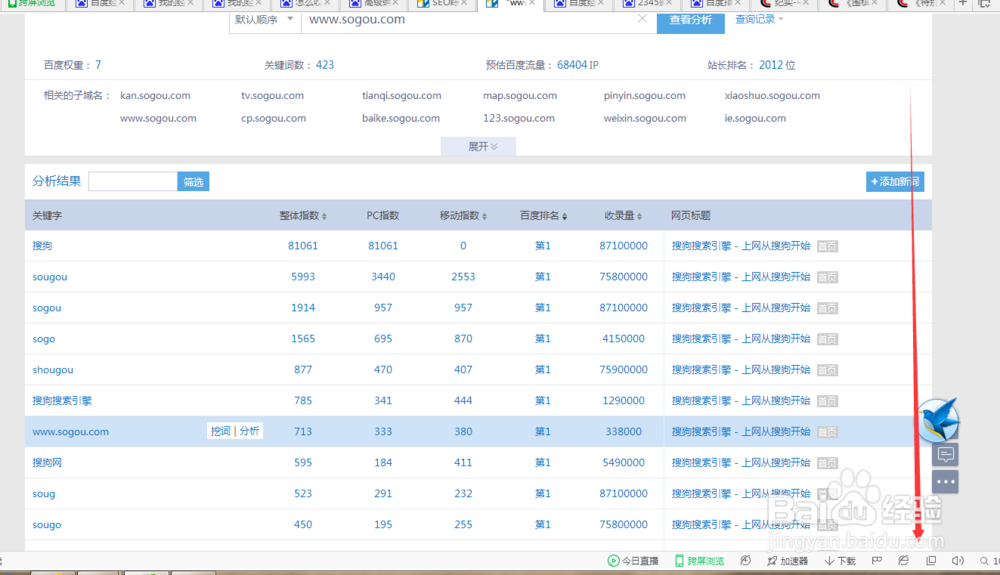
Task: Open subdomain 123.sogou.com
Action: pyautogui.click(x=518, y=119)
